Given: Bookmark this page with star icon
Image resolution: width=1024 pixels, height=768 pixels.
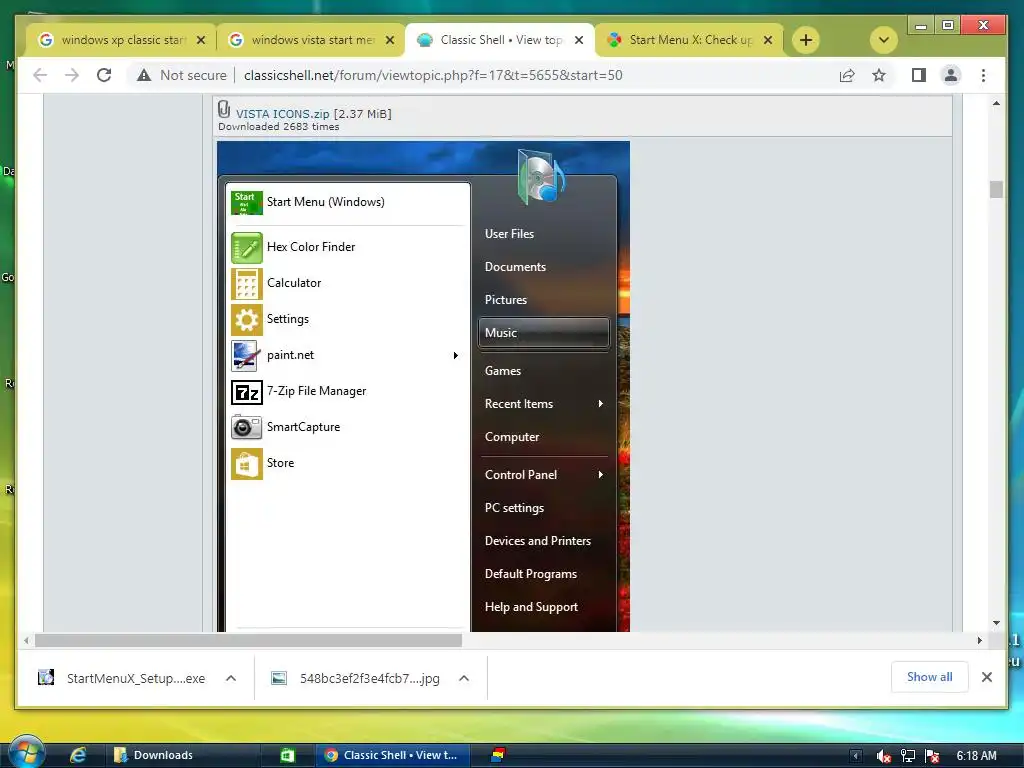Looking at the screenshot, I should [879, 75].
